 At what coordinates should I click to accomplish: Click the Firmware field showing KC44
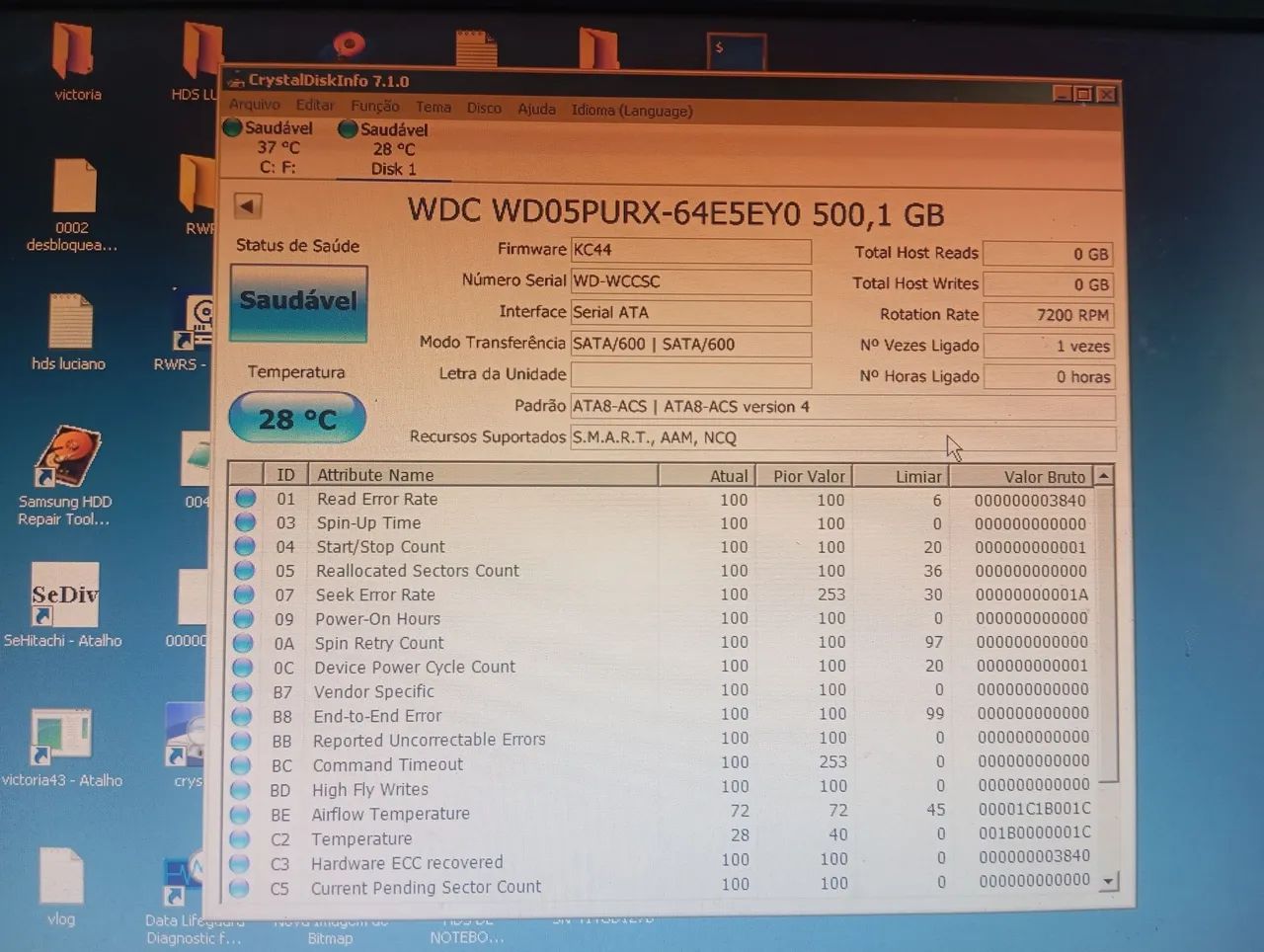click(690, 251)
